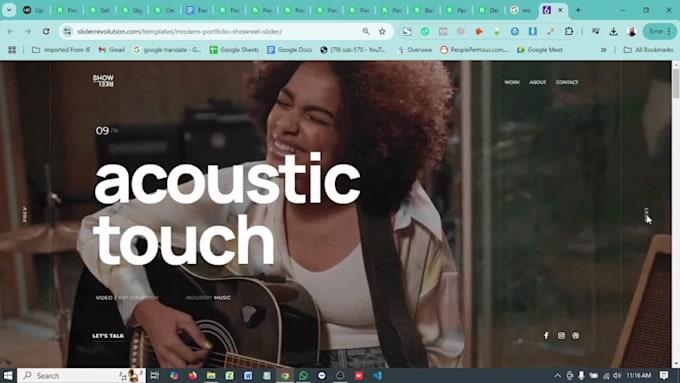680x383 pixels.
Task: Open the google translate bookmark
Action: pos(167,50)
